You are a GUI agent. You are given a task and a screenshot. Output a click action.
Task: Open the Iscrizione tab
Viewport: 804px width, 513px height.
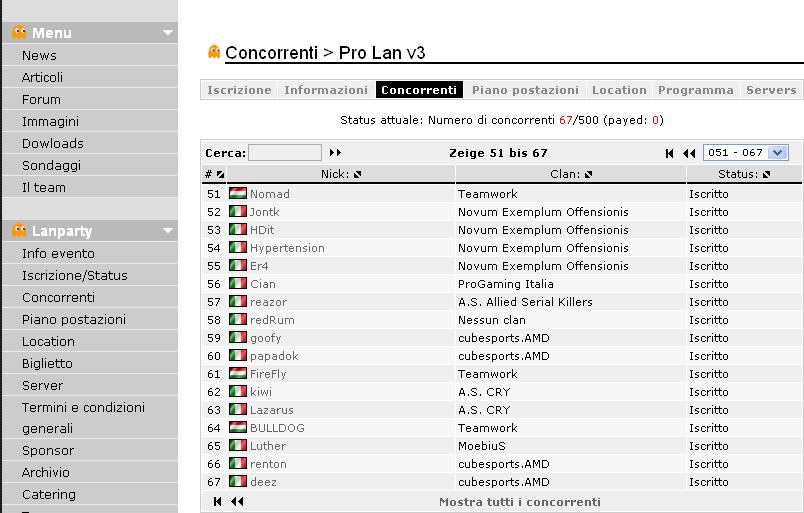[239, 90]
